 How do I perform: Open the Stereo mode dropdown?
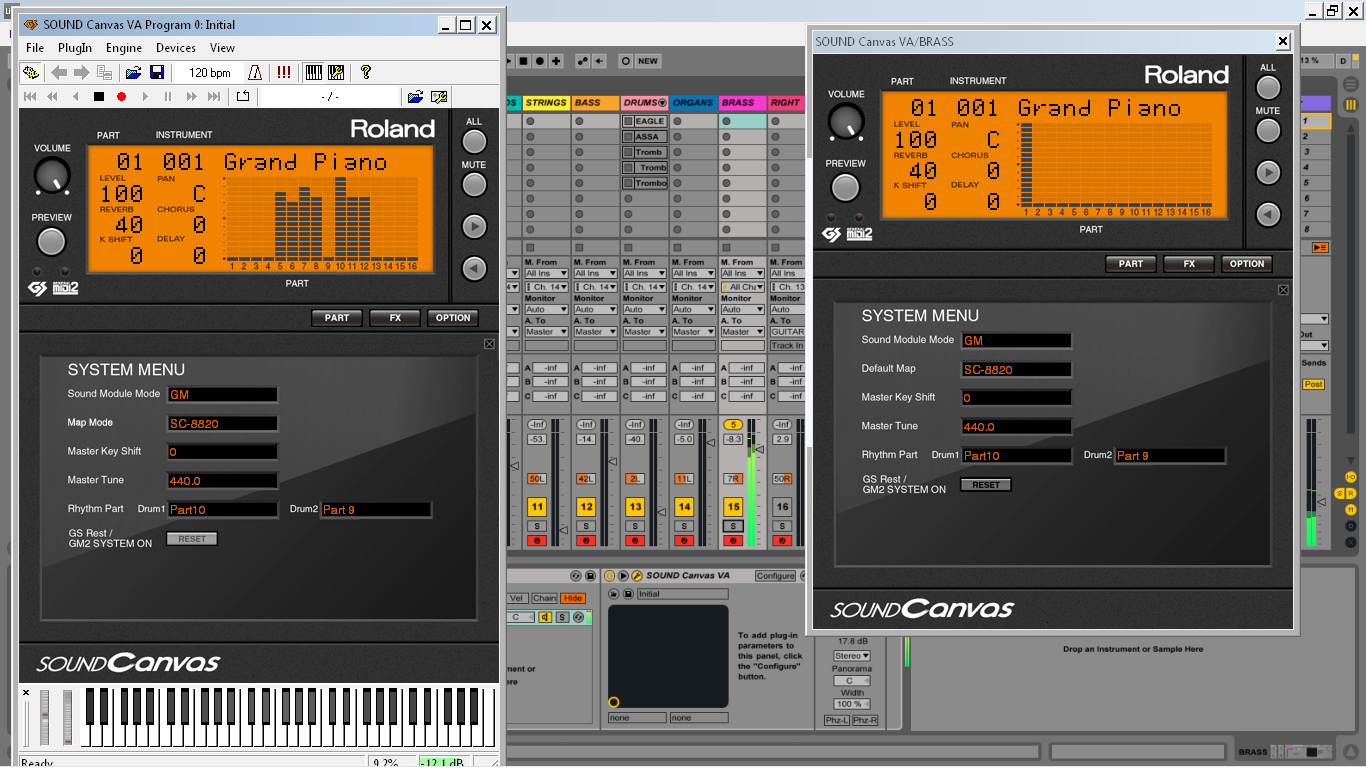852,656
